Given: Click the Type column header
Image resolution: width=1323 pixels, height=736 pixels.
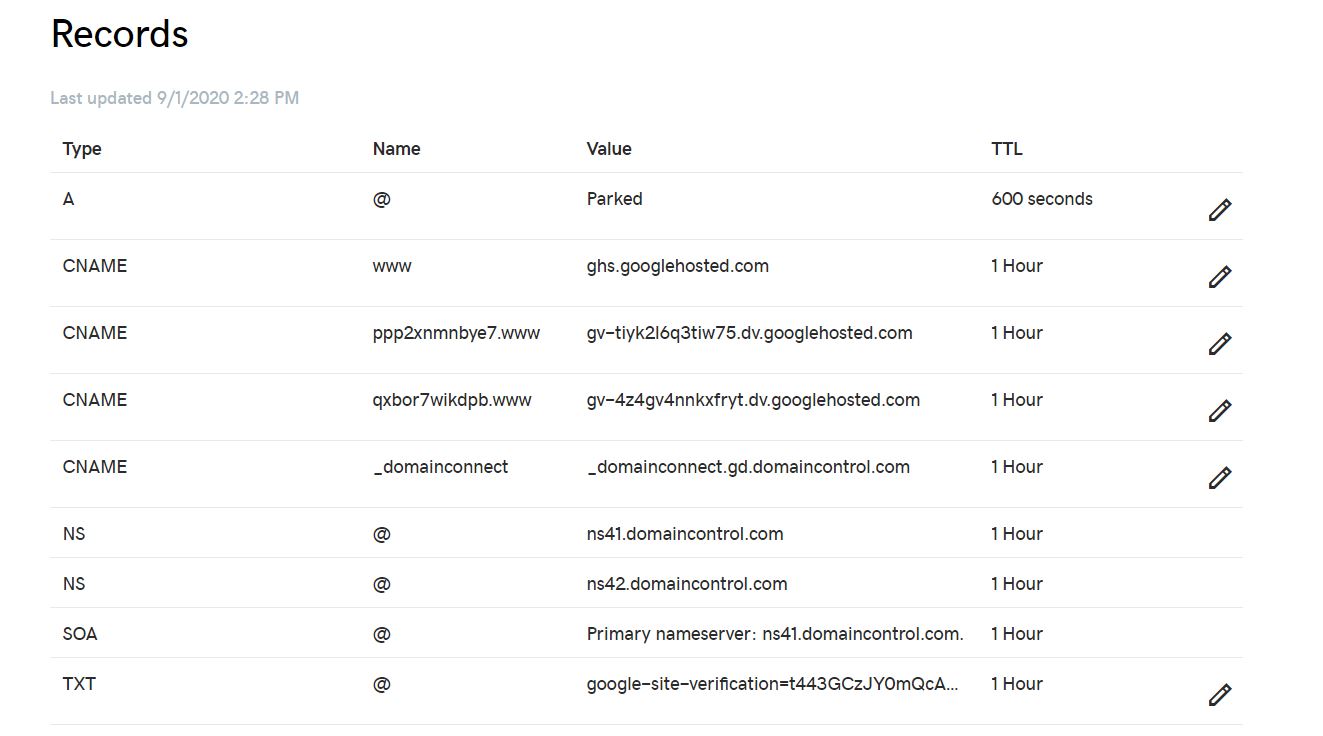Looking at the screenshot, I should [x=82, y=149].
